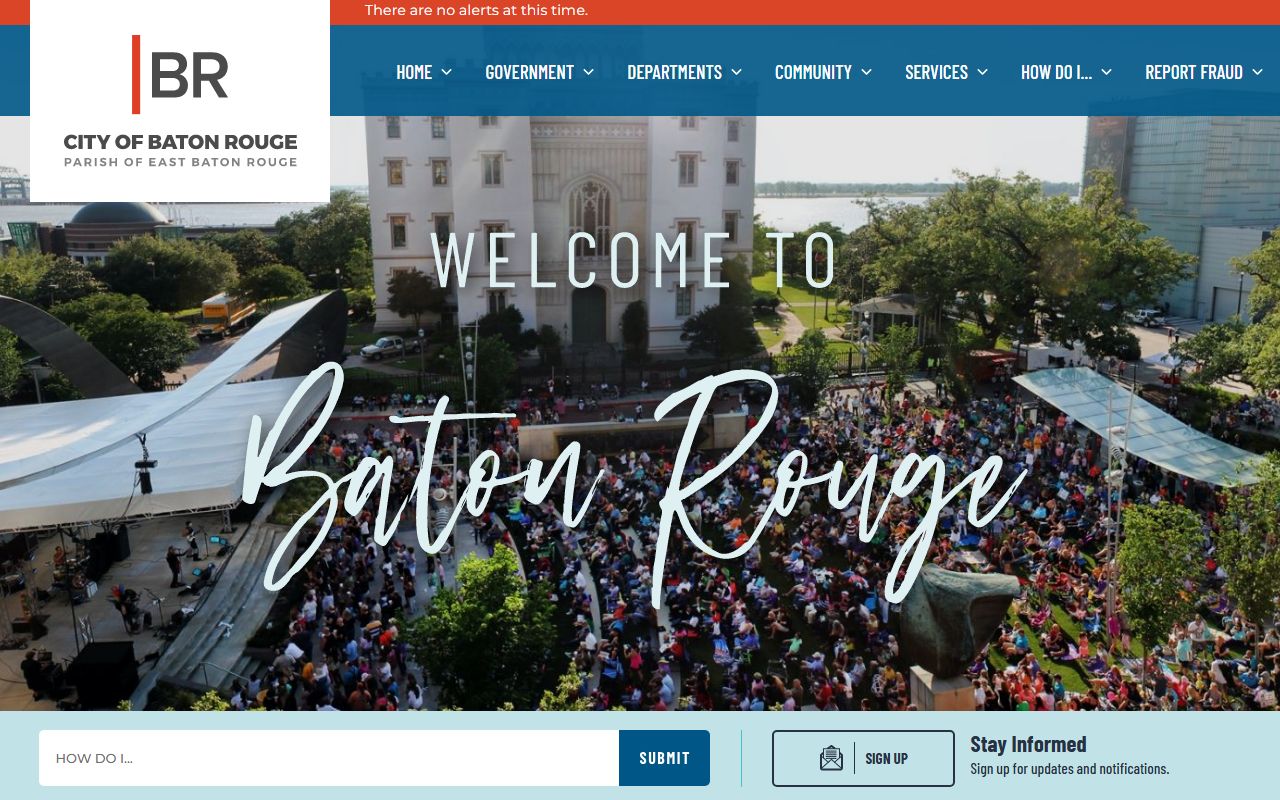This screenshot has height=800, width=1280.
Task: Open the How Do I... menu item
Action: coord(1056,72)
